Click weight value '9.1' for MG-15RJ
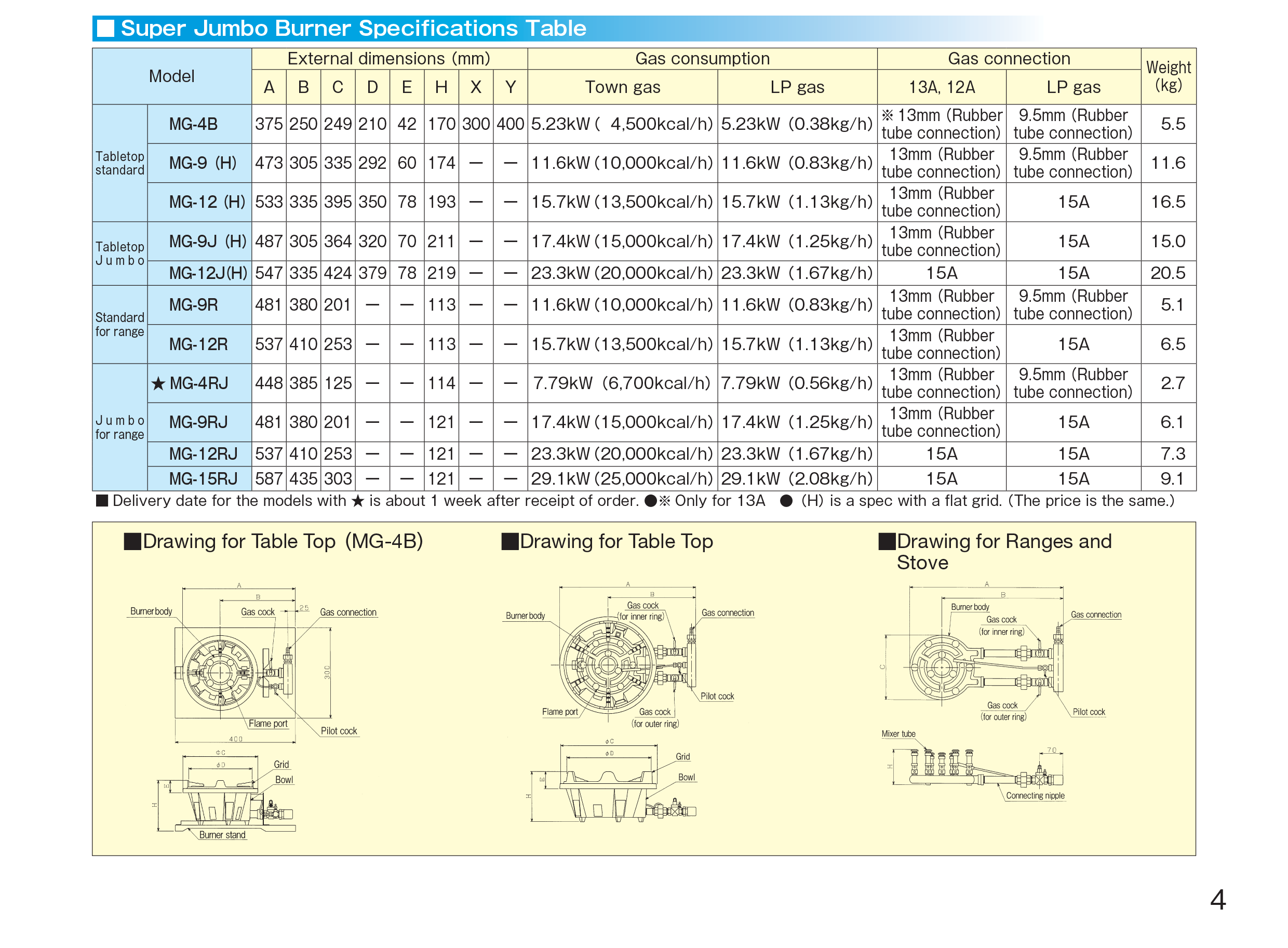Screen dimensions: 1288x948 (x=1172, y=478)
